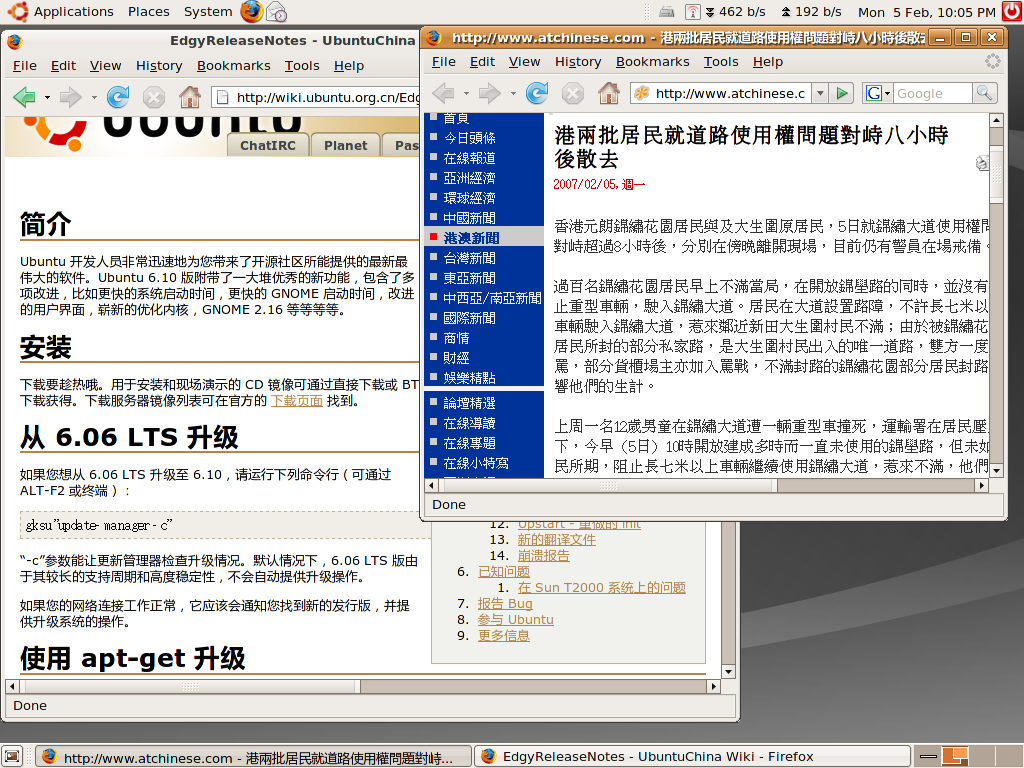
Task: Go Home in atchinese Firefox window
Action: (609, 93)
